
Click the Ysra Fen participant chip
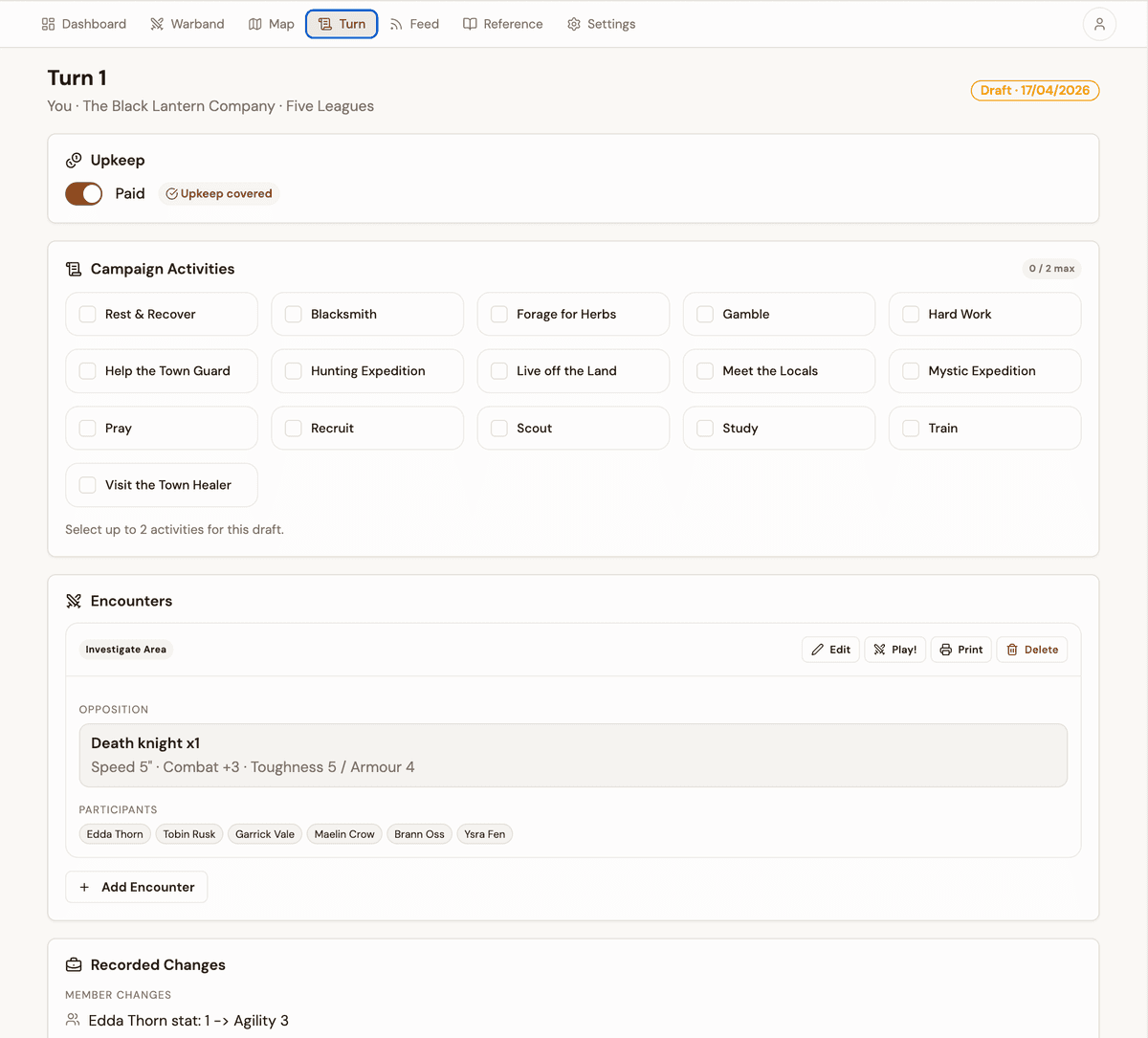pyautogui.click(x=485, y=834)
